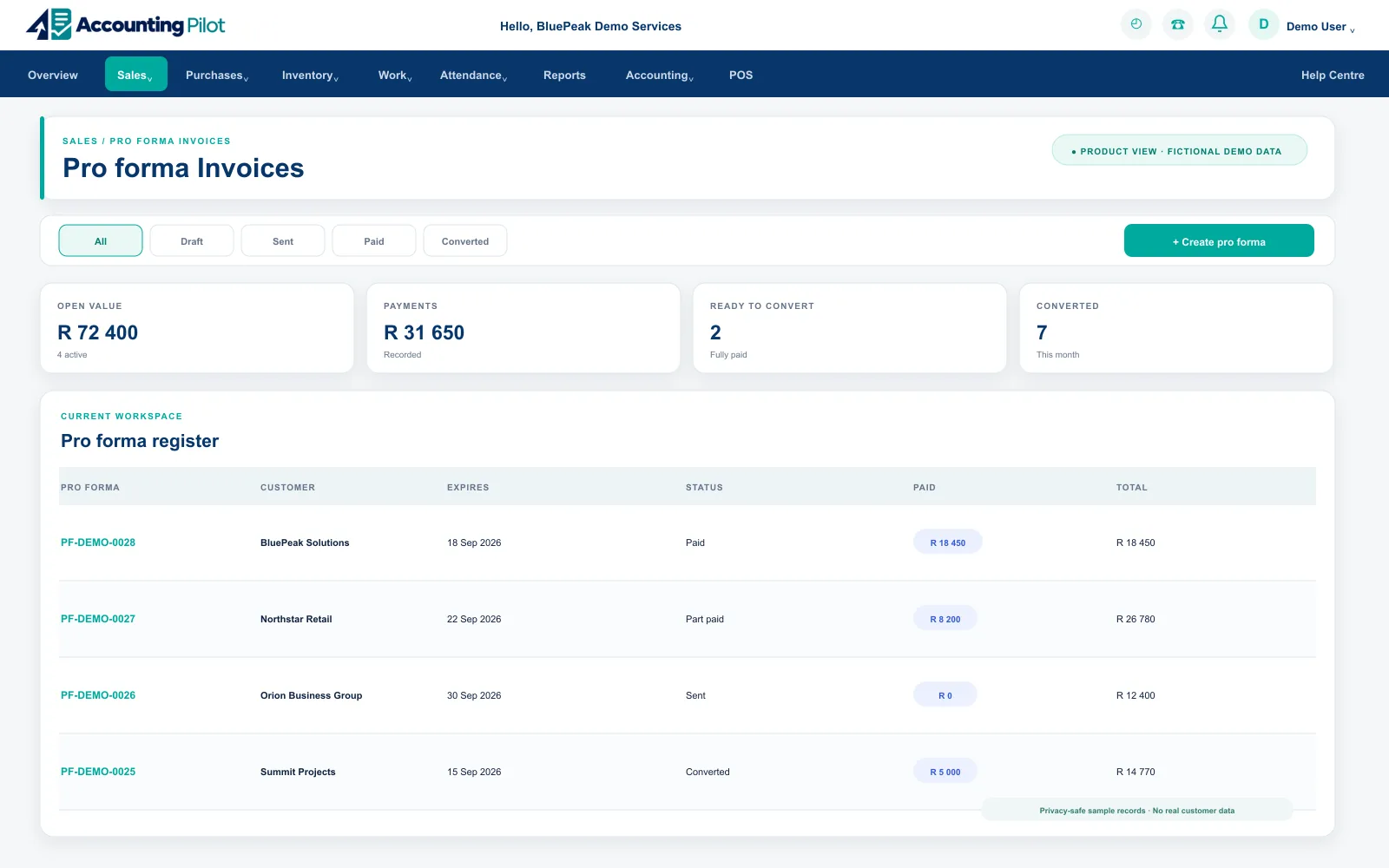Open the Sales dropdown menu

tap(135, 75)
